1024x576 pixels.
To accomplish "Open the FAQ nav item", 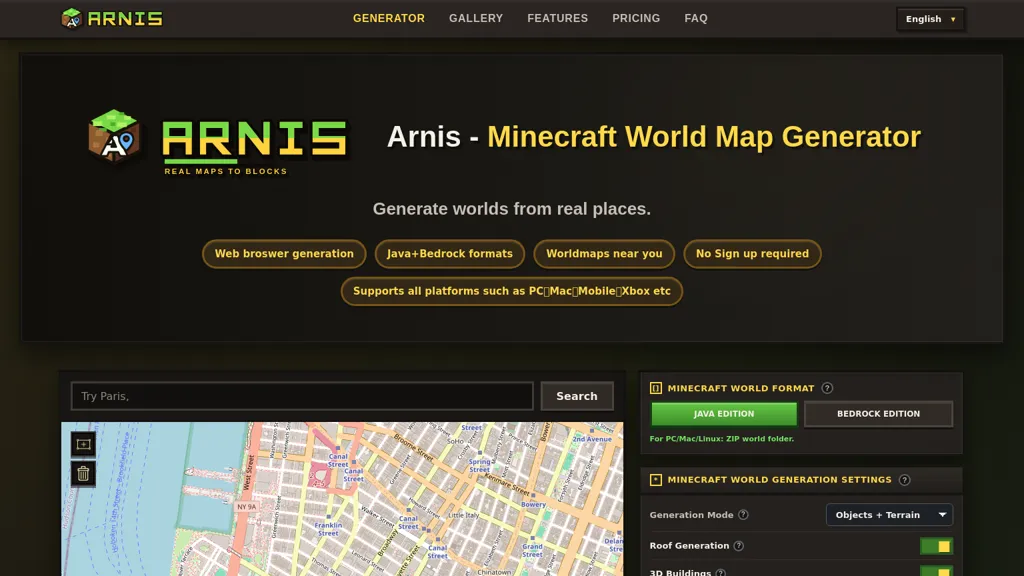I will 696,18.
